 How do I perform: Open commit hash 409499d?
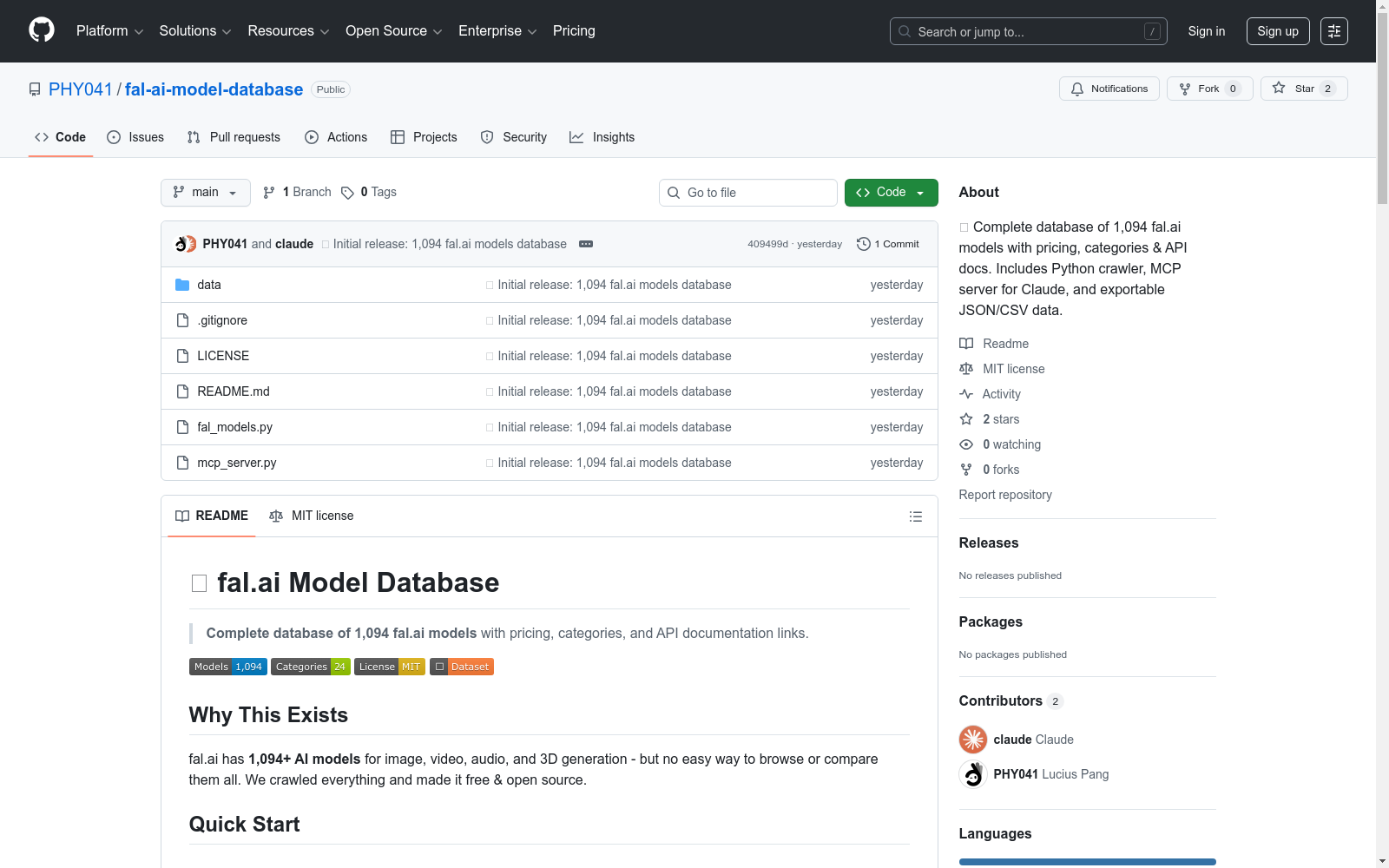point(767,244)
